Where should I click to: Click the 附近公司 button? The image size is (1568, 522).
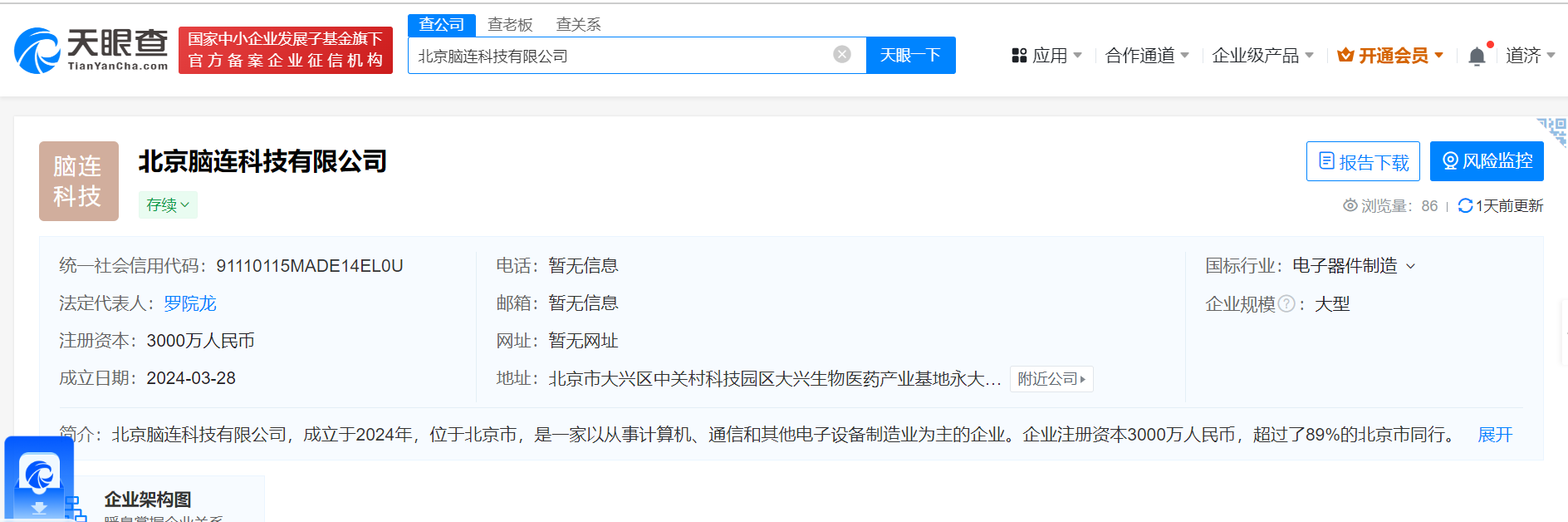pyautogui.click(x=1051, y=379)
